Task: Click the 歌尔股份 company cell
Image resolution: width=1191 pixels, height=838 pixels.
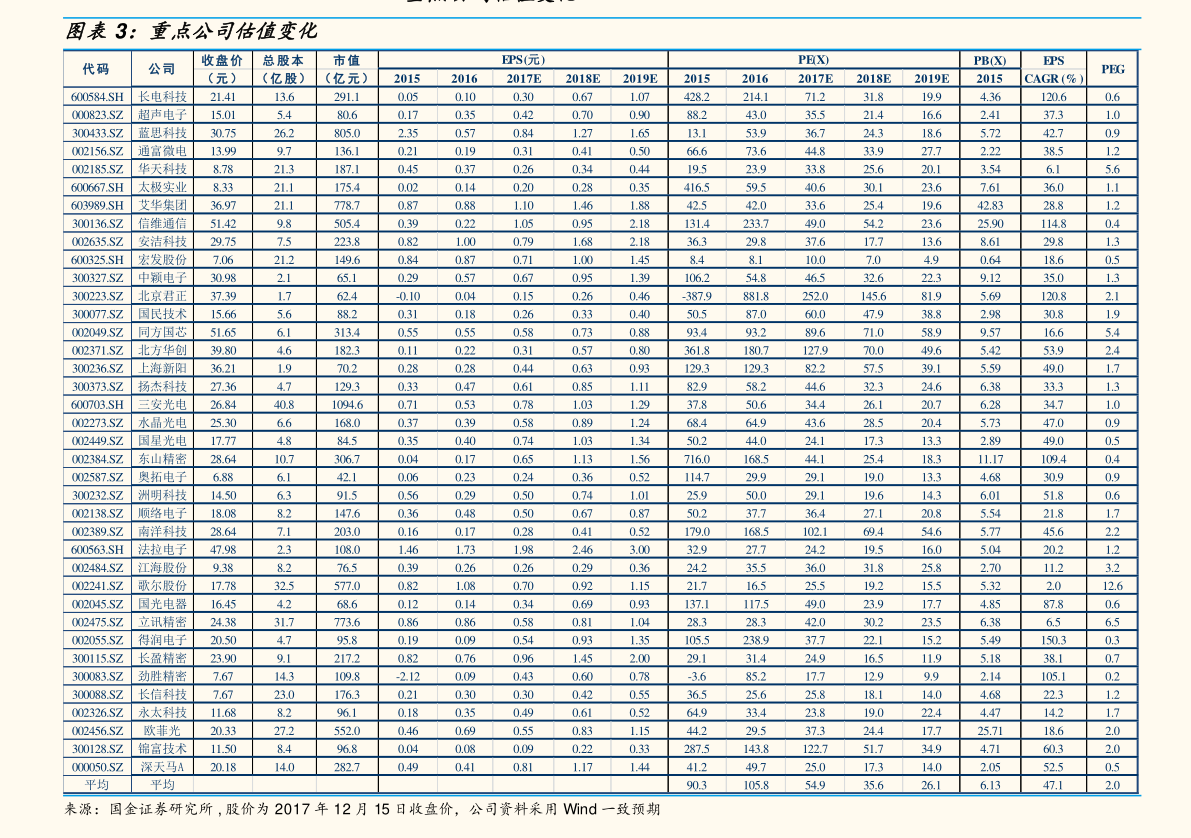Action: (162, 586)
